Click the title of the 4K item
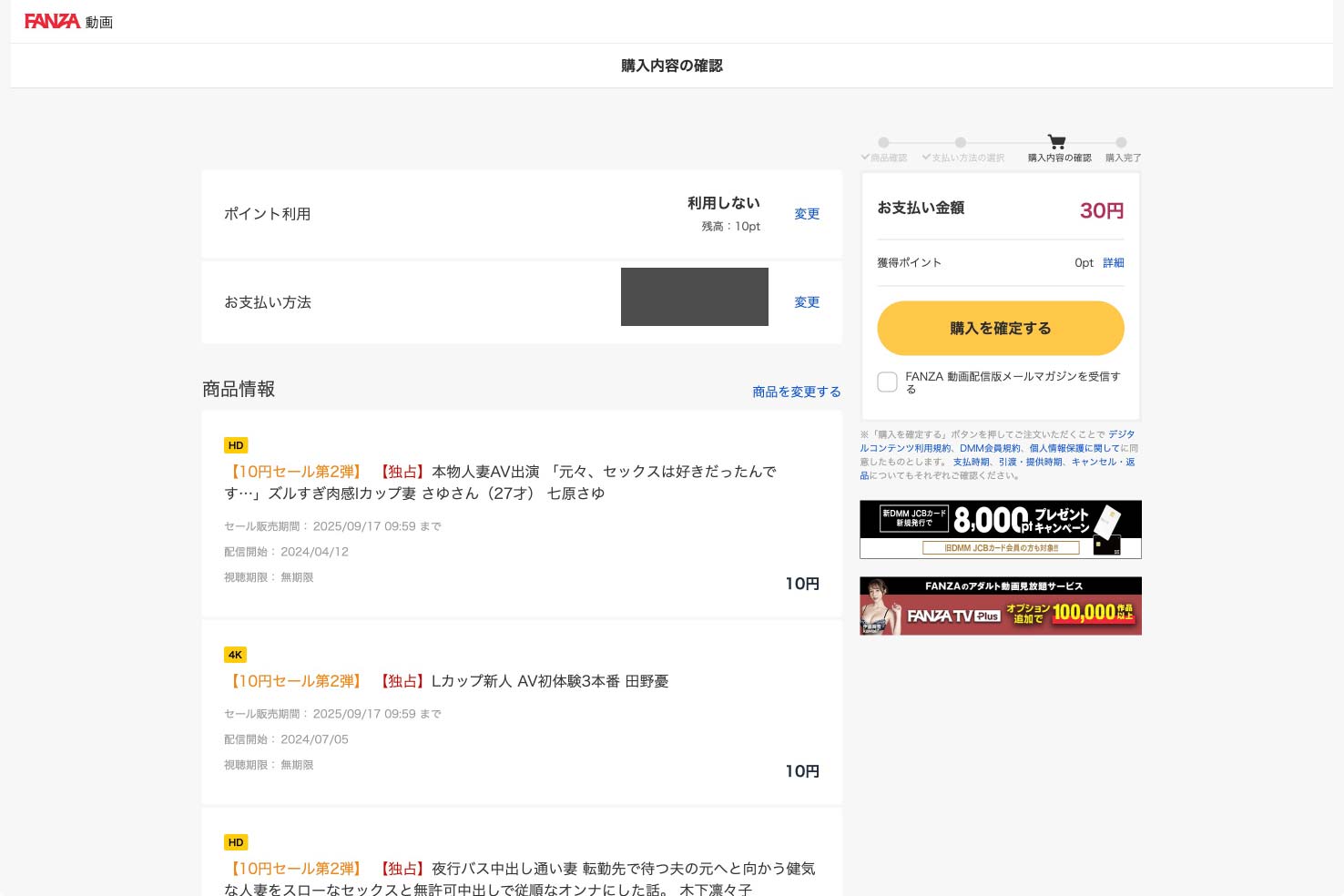Viewport: 1344px width, 896px height. click(446, 681)
